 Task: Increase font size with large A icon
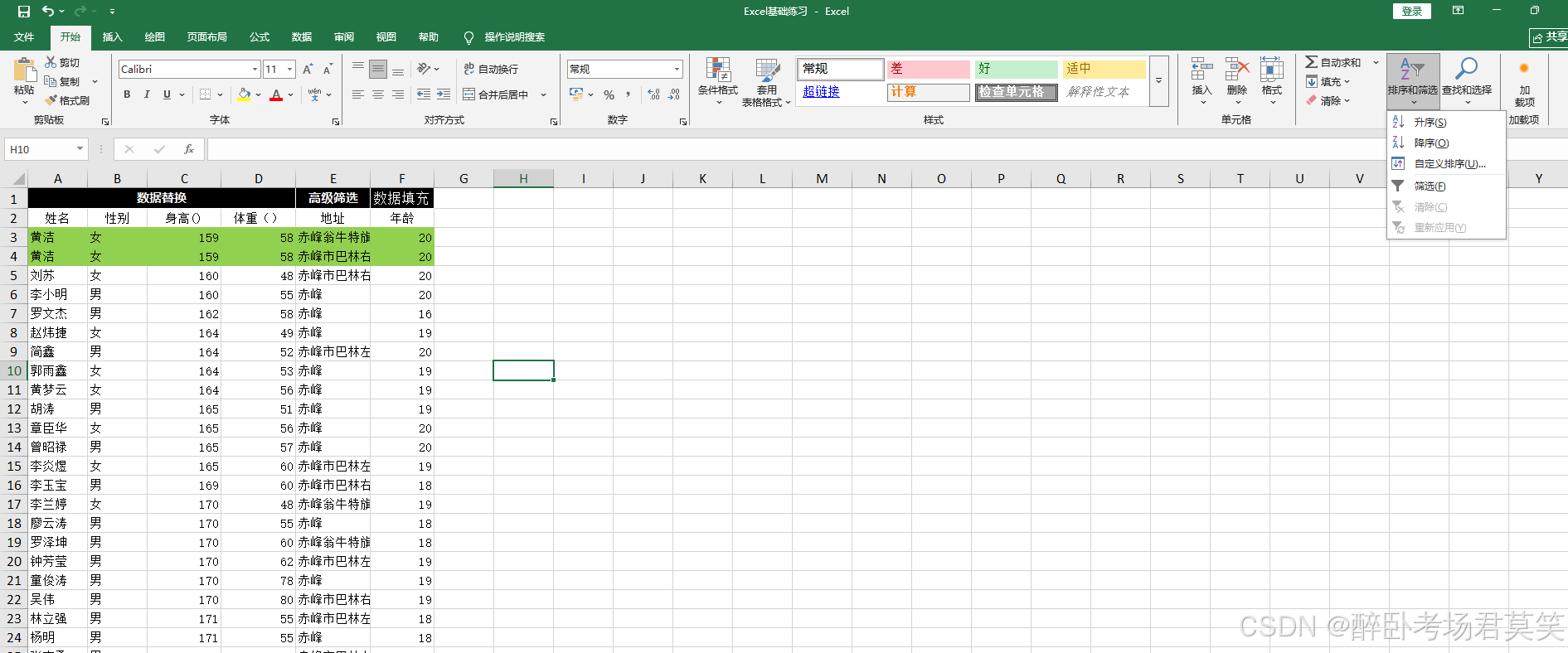click(x=308, y=69)
